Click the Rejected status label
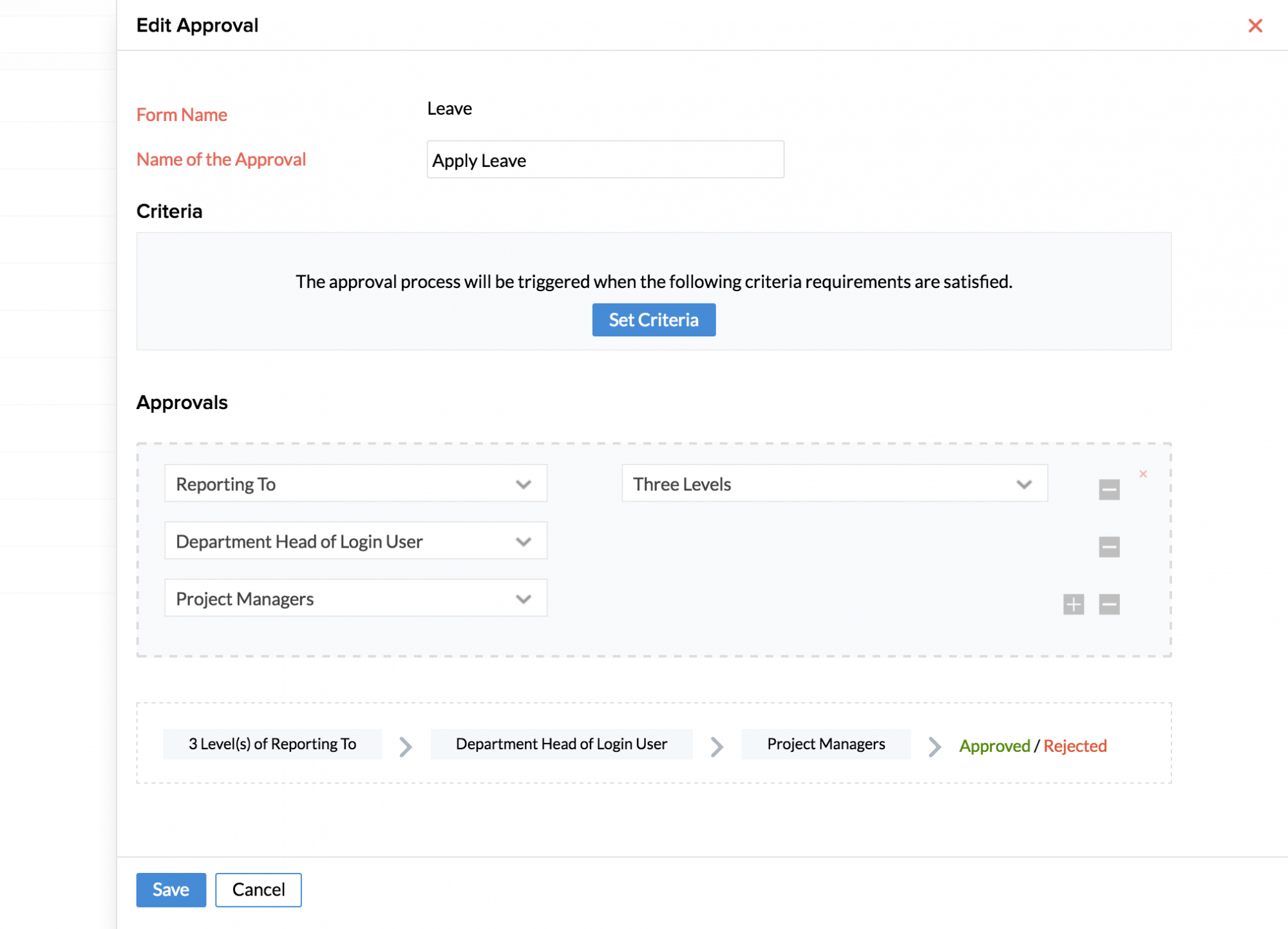Screen dimensions: 1288x929 click(1074, 746)
